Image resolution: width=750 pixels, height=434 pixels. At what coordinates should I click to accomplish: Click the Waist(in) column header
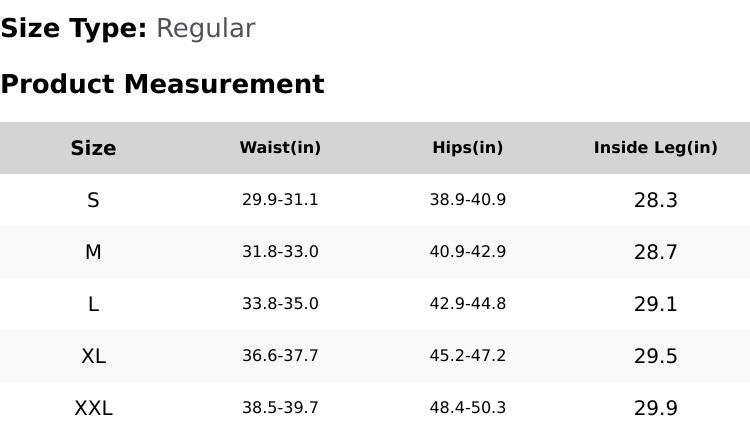[280, 148]
